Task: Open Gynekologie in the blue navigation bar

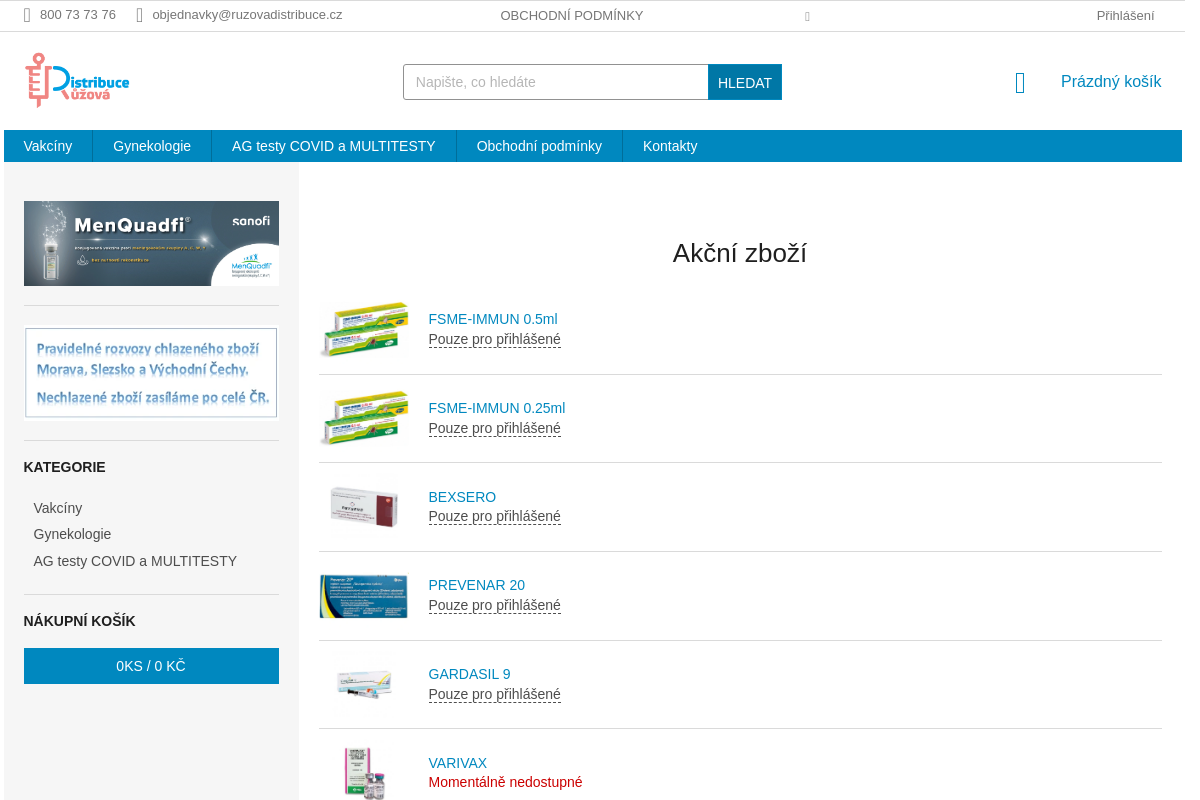Action: 152,146
